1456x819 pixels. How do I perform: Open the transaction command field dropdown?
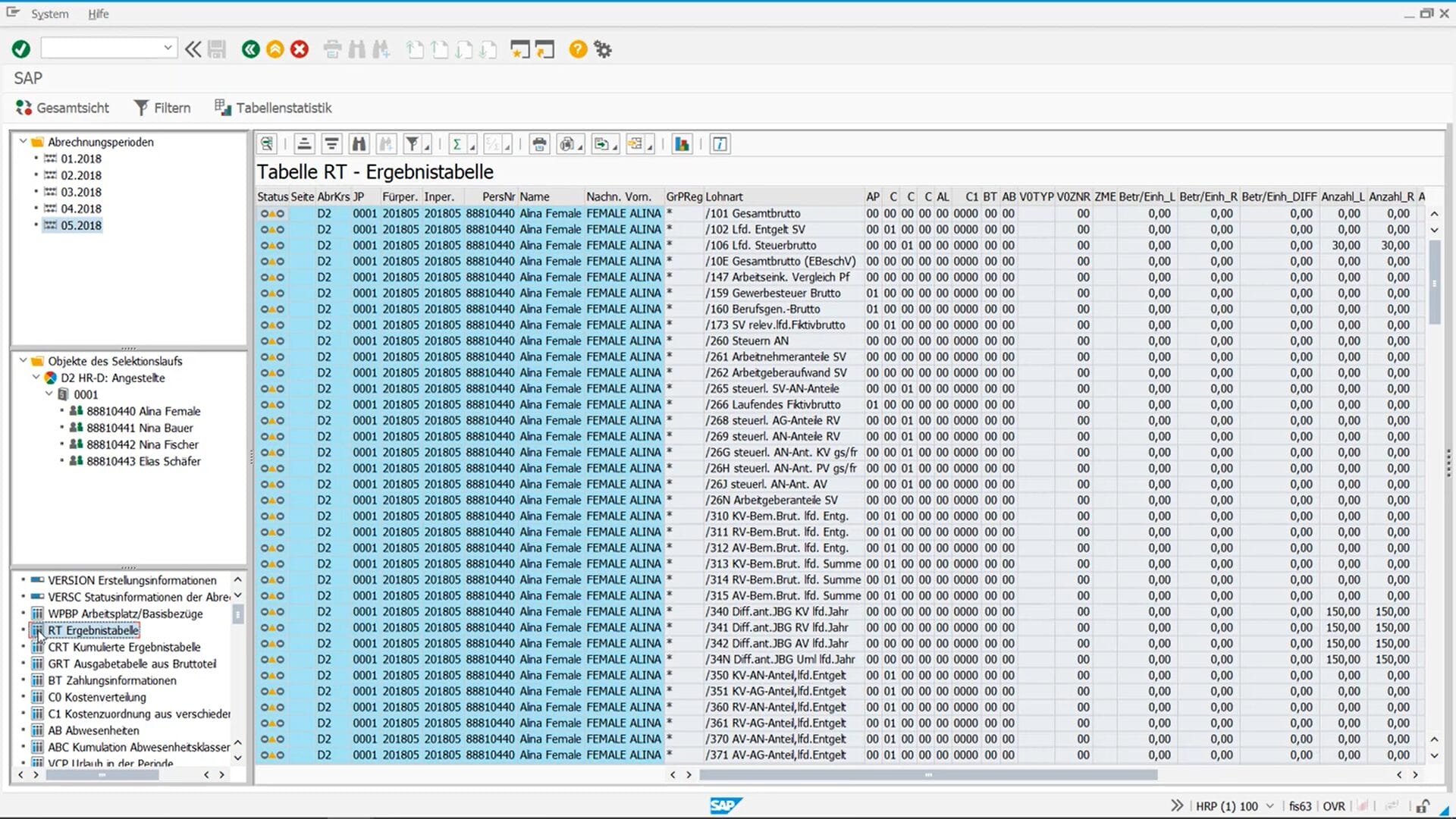coord(168,49)
